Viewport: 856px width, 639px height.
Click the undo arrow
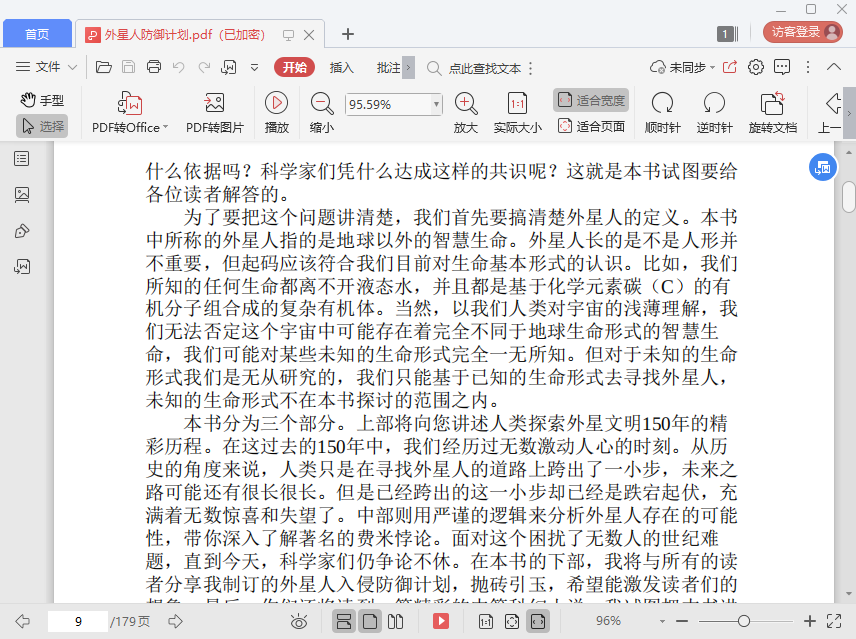179,67
